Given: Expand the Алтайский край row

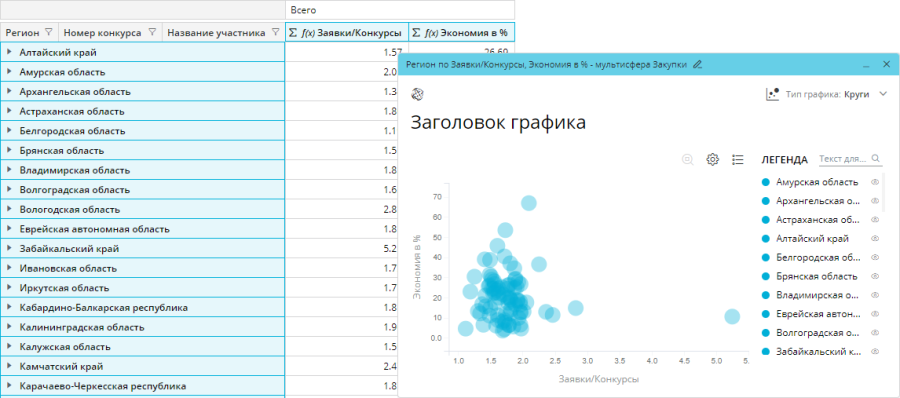Looking at the screenshot, I should point(9,52).
